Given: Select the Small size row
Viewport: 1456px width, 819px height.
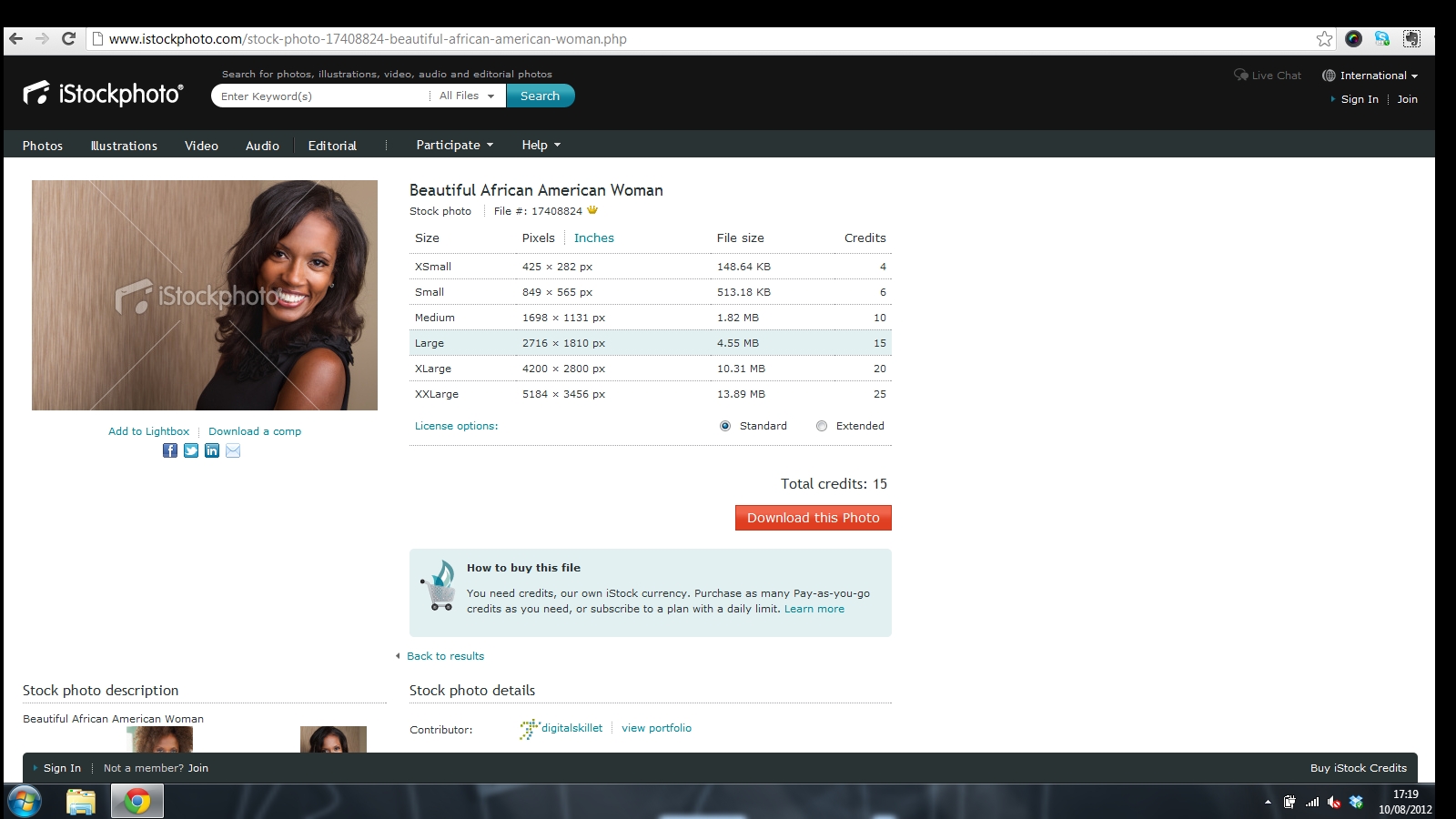Looking at the screenshot, I should pyautogui.click(x=651, y=292).
